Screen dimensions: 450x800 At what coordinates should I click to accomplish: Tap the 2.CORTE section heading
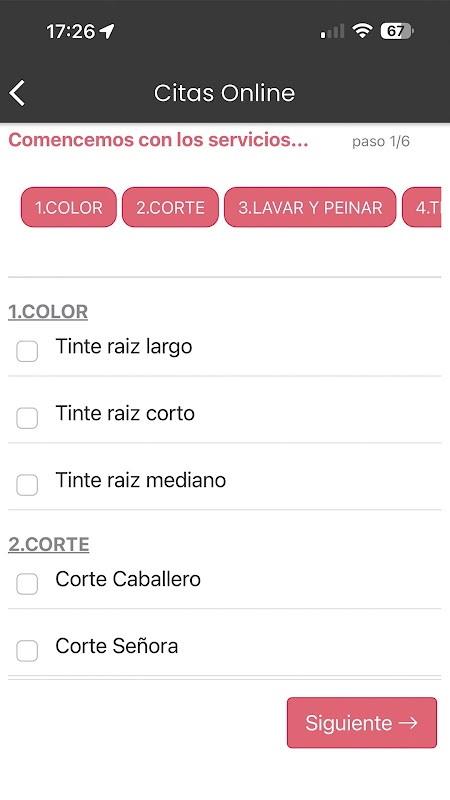(x=48, y=544)
